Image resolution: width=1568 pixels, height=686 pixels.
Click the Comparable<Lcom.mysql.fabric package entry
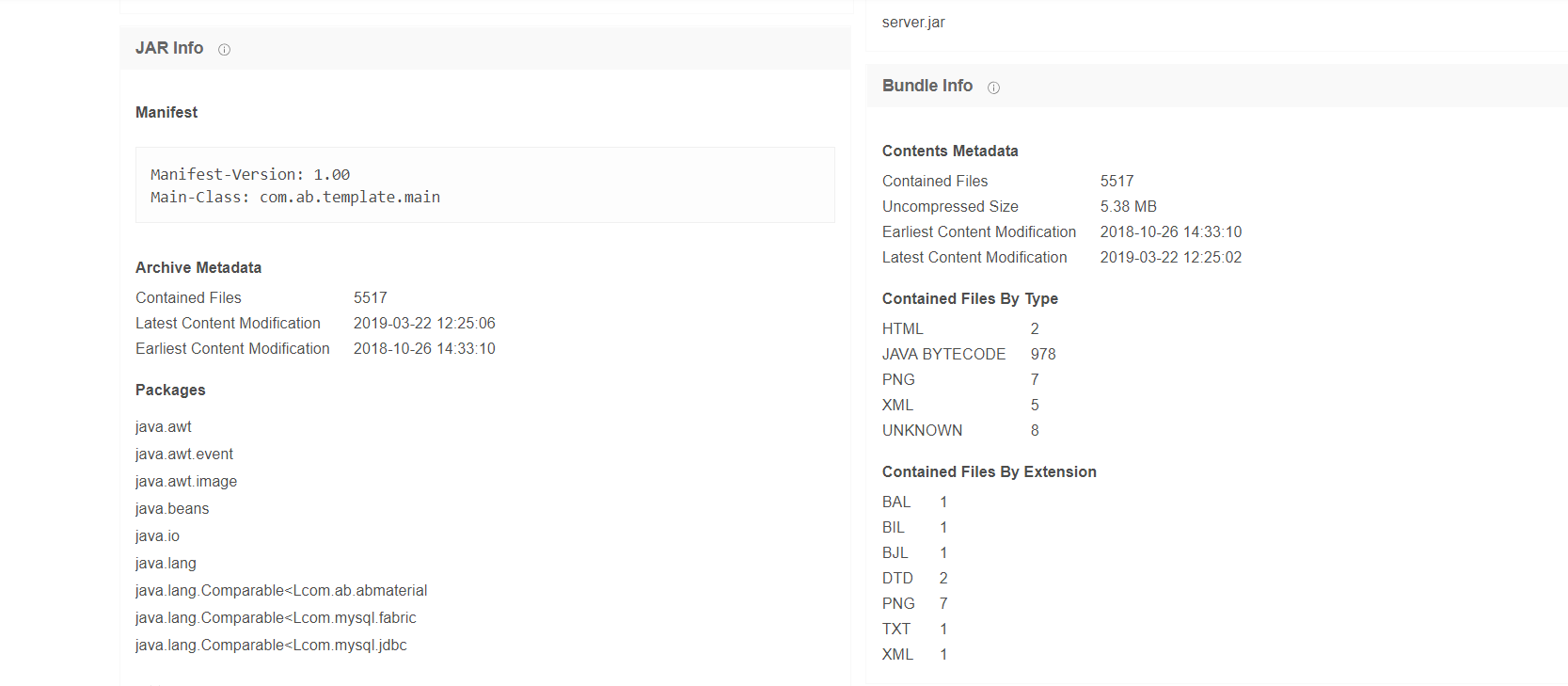point(276,618)
